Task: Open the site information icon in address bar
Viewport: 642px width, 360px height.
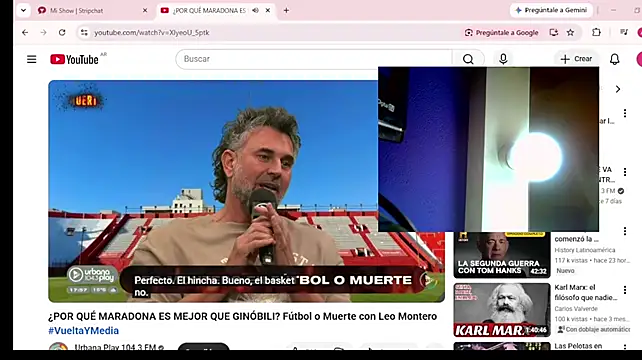Action: coord(84,32)
